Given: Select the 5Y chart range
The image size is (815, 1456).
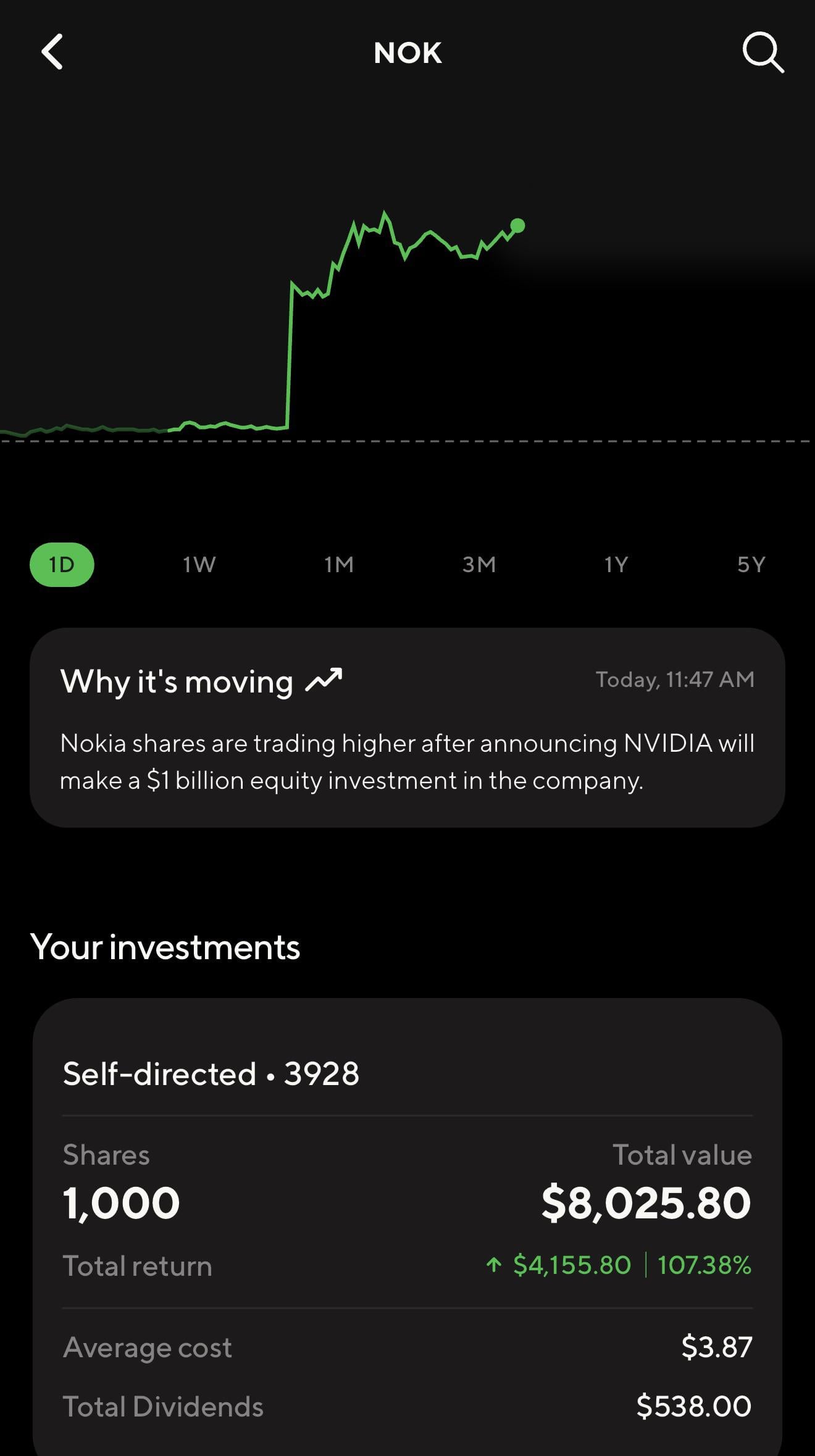Looking at the screenshot, I should tap(751, 564).
